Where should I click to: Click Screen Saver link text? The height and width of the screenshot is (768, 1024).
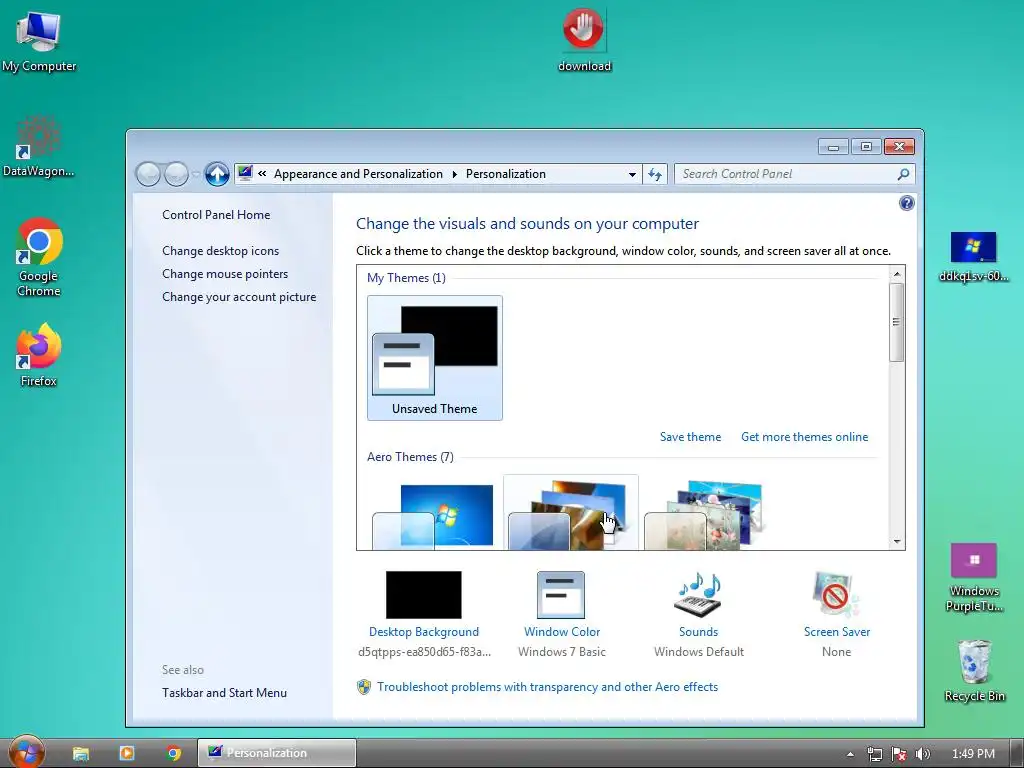click(837, 632)
